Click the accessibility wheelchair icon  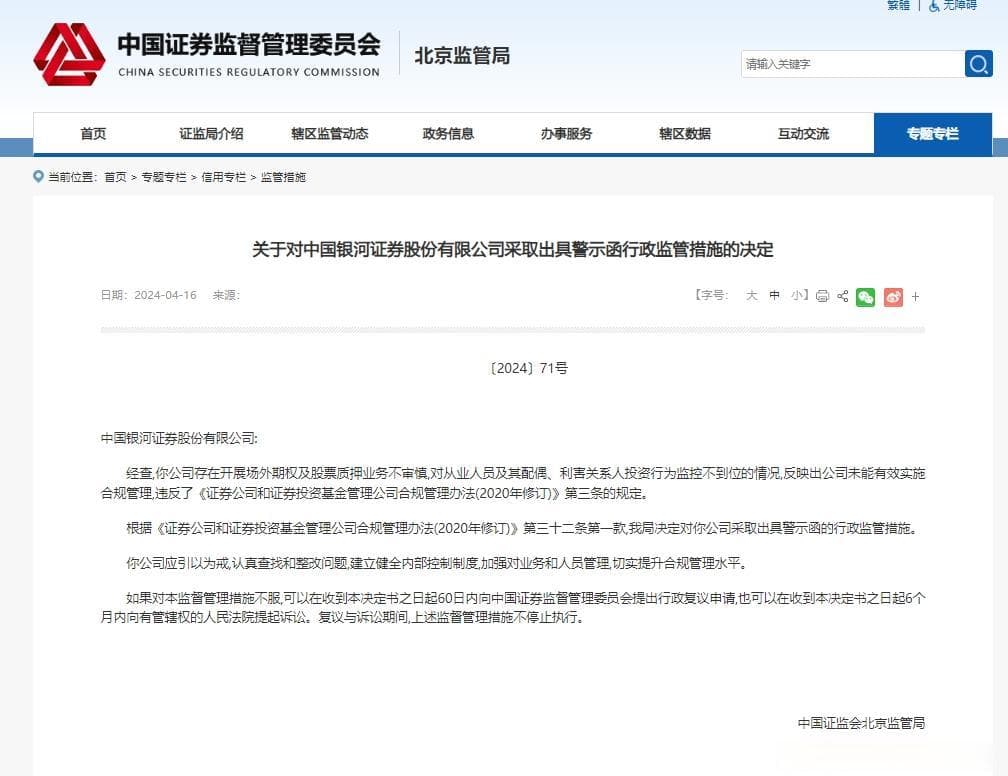coord(934,5)
